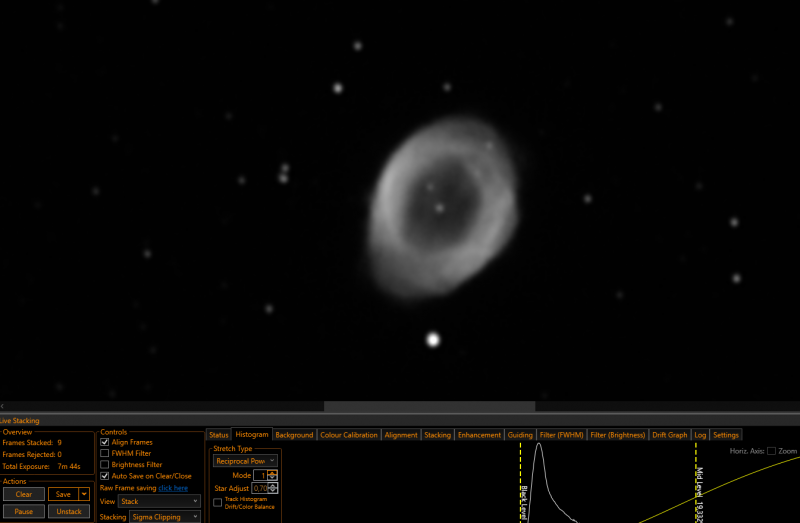
Task: Switch to the Stacking tab
Action: tap(437, 435)
